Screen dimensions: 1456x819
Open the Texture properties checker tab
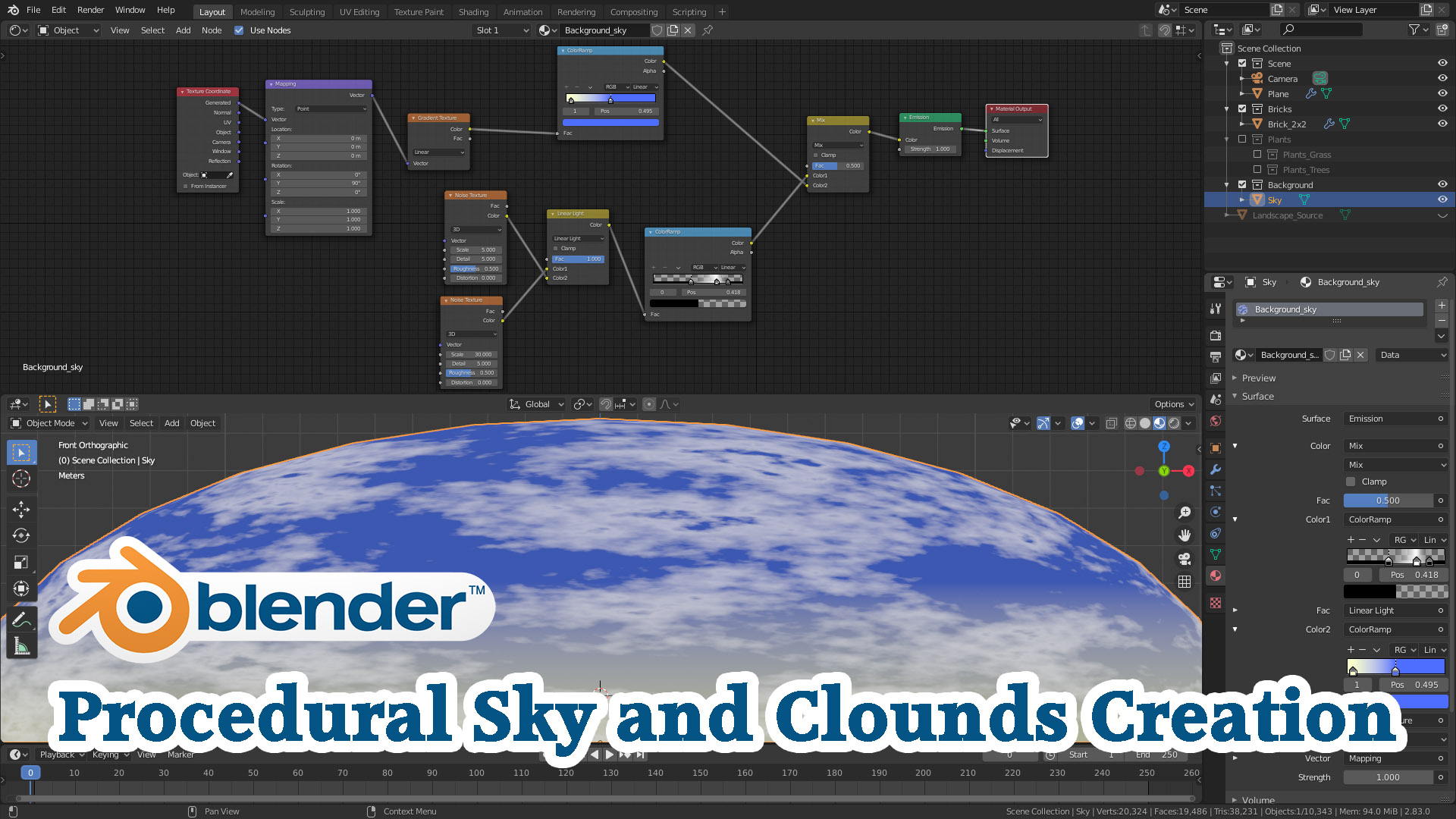tap(1216, 603)
